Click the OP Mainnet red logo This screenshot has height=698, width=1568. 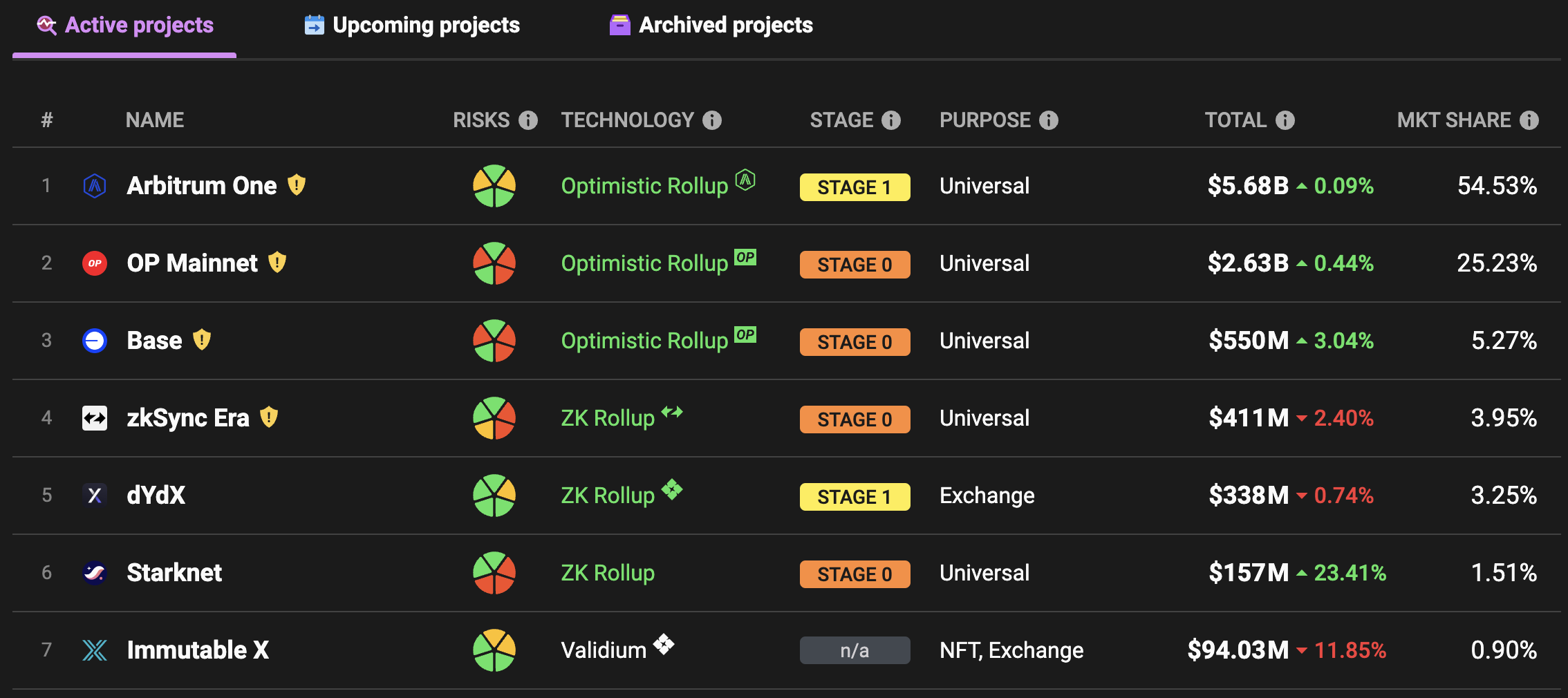point(95,263)
